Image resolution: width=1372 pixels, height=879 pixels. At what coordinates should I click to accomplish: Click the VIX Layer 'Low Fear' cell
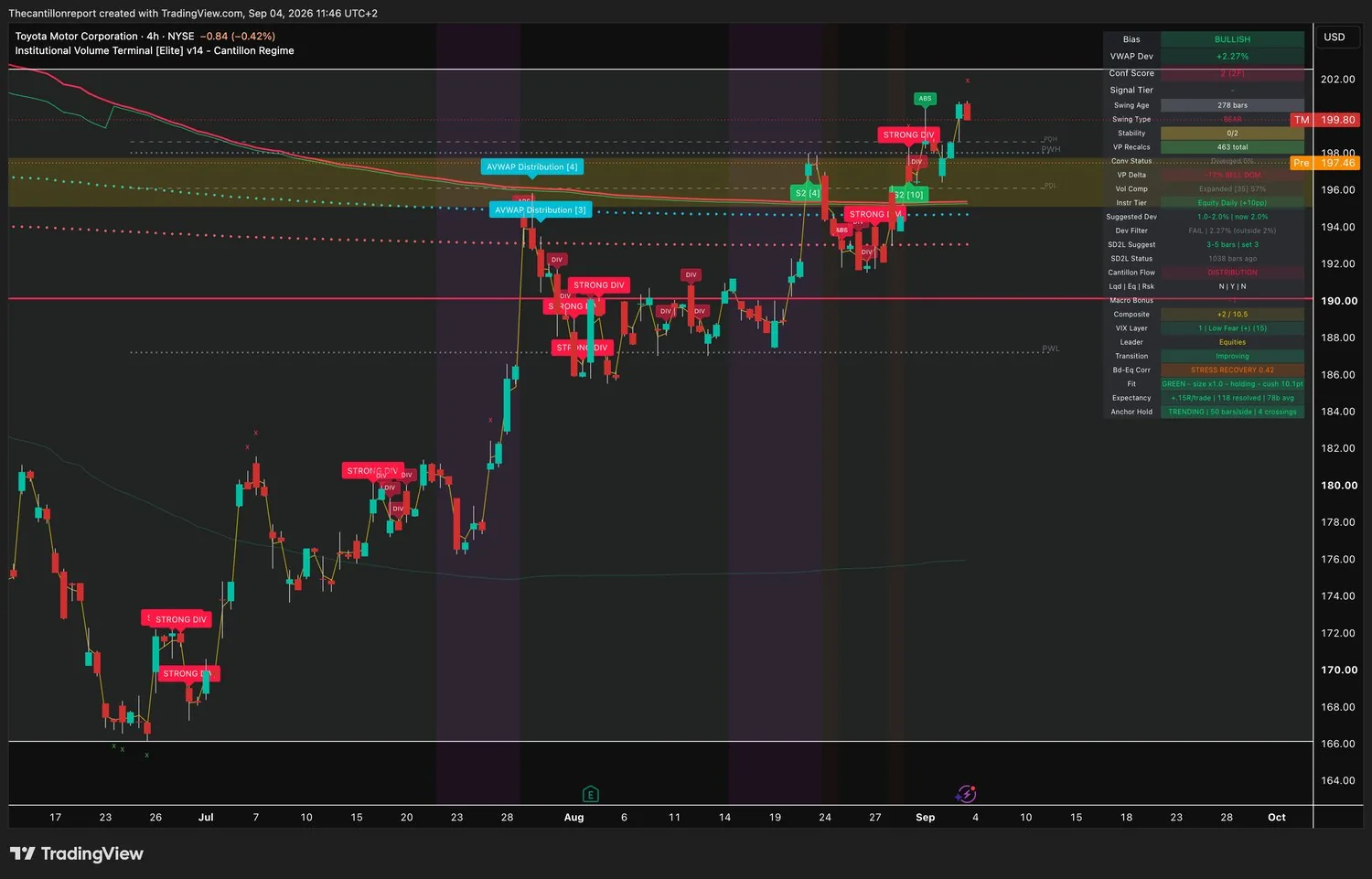(x=1232, y=328)
